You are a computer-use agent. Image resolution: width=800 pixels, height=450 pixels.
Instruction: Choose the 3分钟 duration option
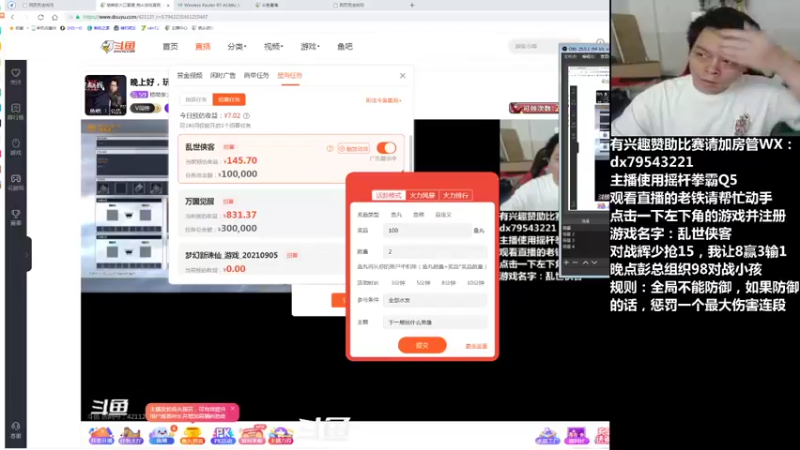(x=397, y=283)
